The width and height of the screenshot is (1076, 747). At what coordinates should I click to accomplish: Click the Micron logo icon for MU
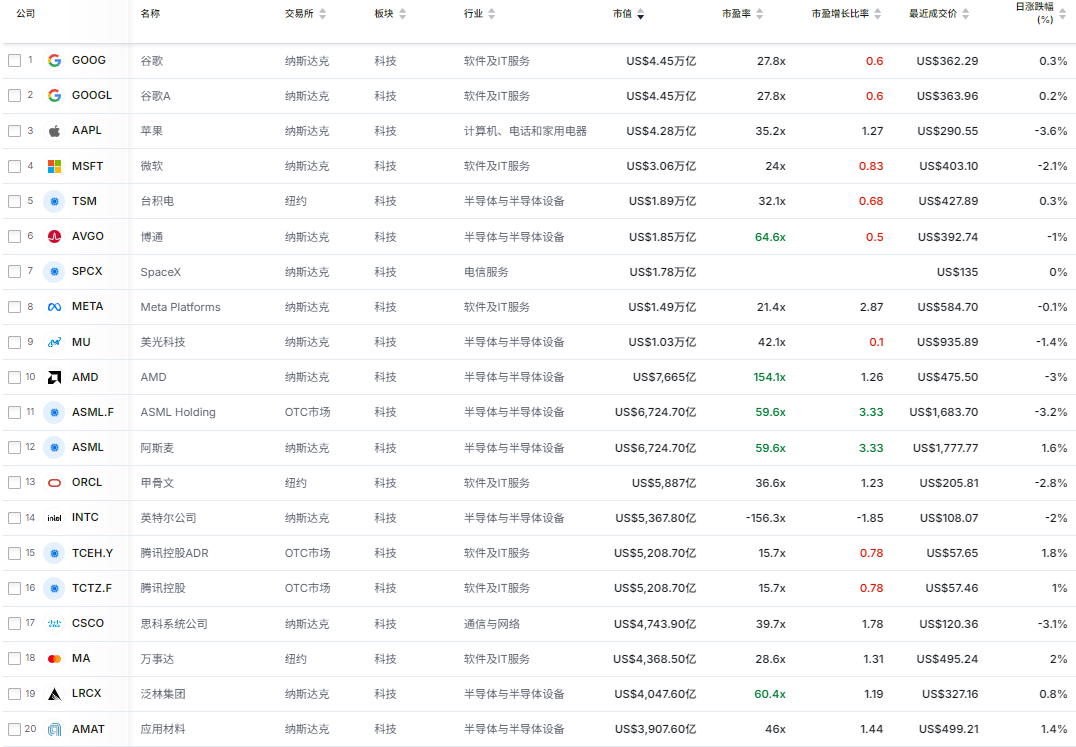54,342
